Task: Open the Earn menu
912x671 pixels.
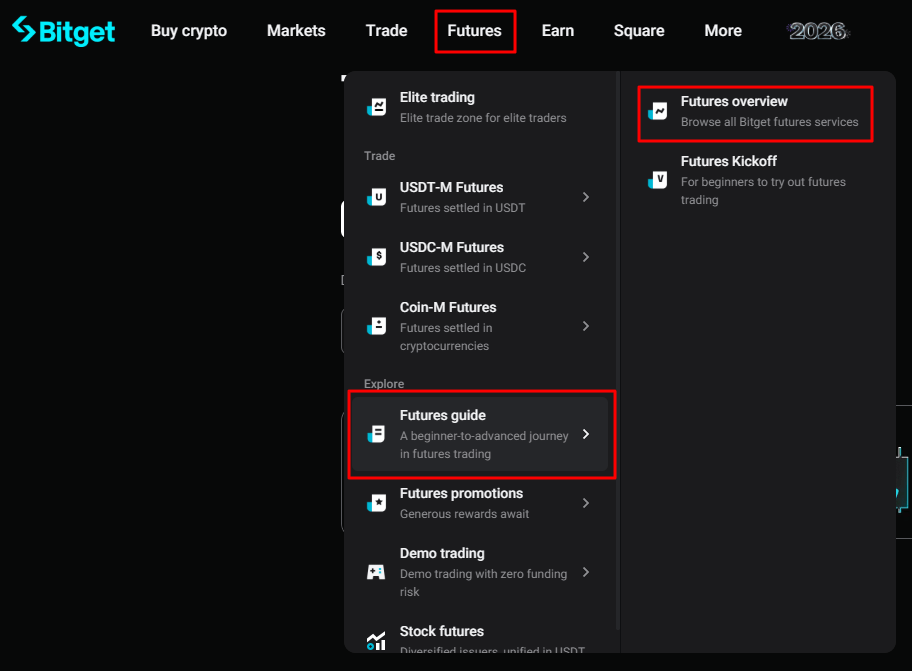Action: 558,31
